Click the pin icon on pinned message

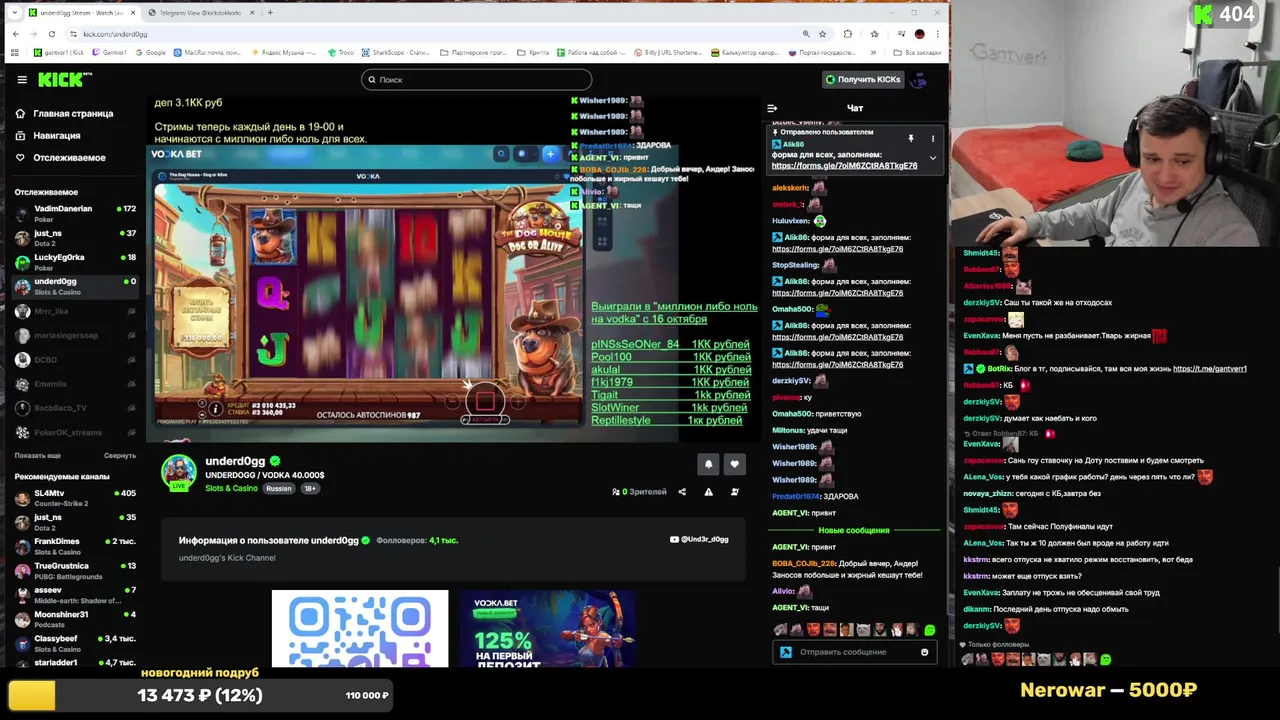pyautogui.click(x=911, y=138)
